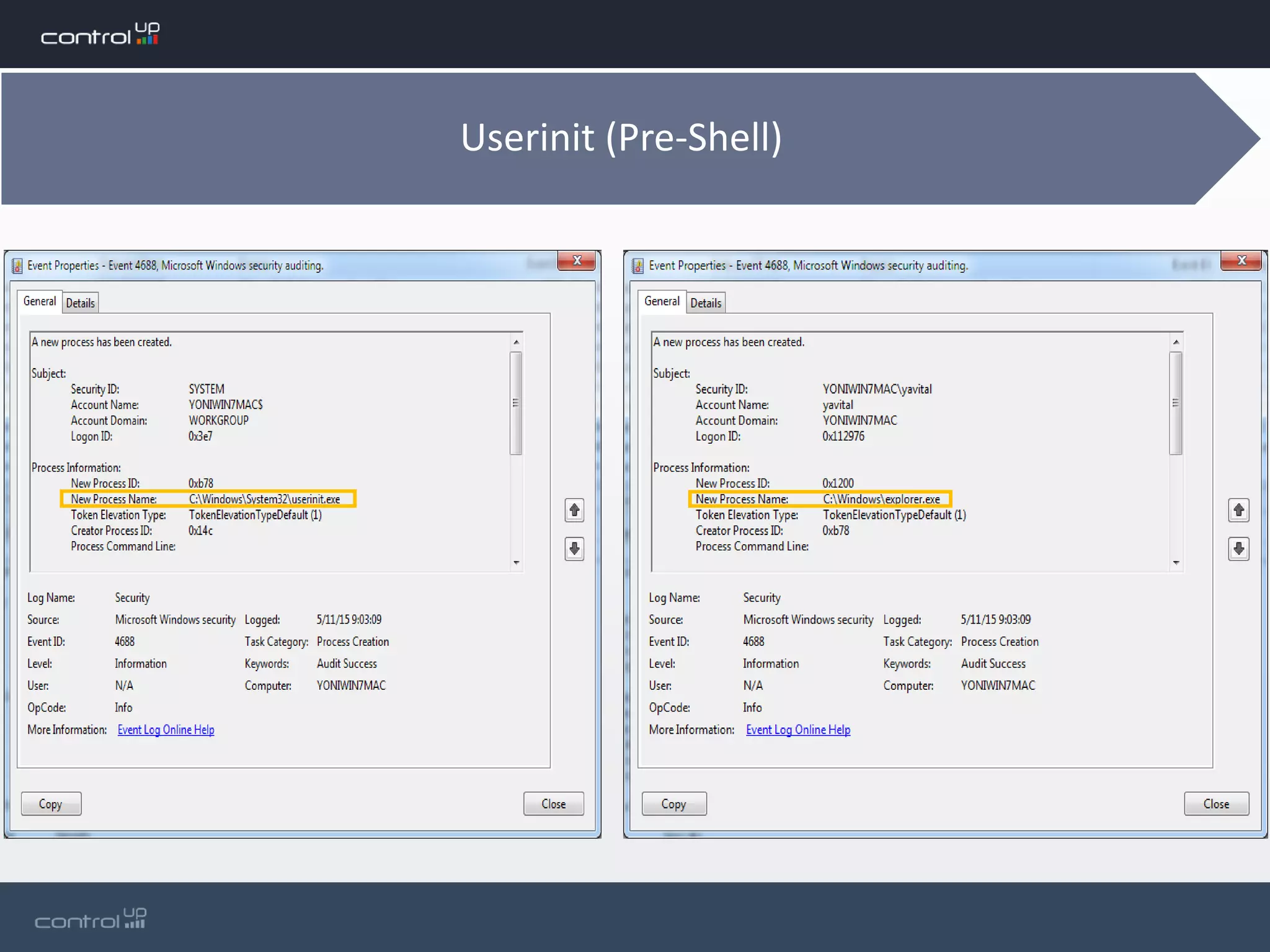Click the scrollbar thumb in right description box
The height and width of the screenshot is (952, 1270).
pyautogui.click(x=1176, y=403)
